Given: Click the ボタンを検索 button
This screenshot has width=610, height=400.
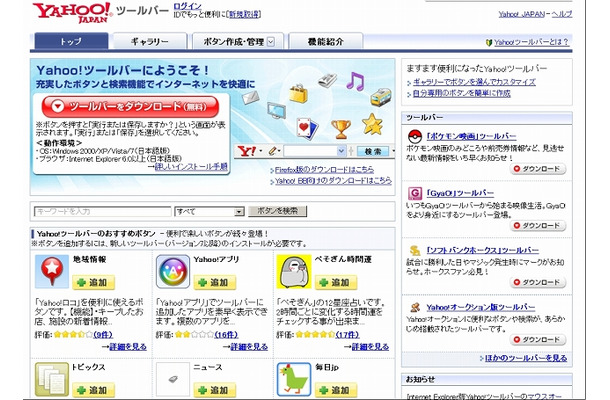Looking at the screenshot, I should 277,211.
